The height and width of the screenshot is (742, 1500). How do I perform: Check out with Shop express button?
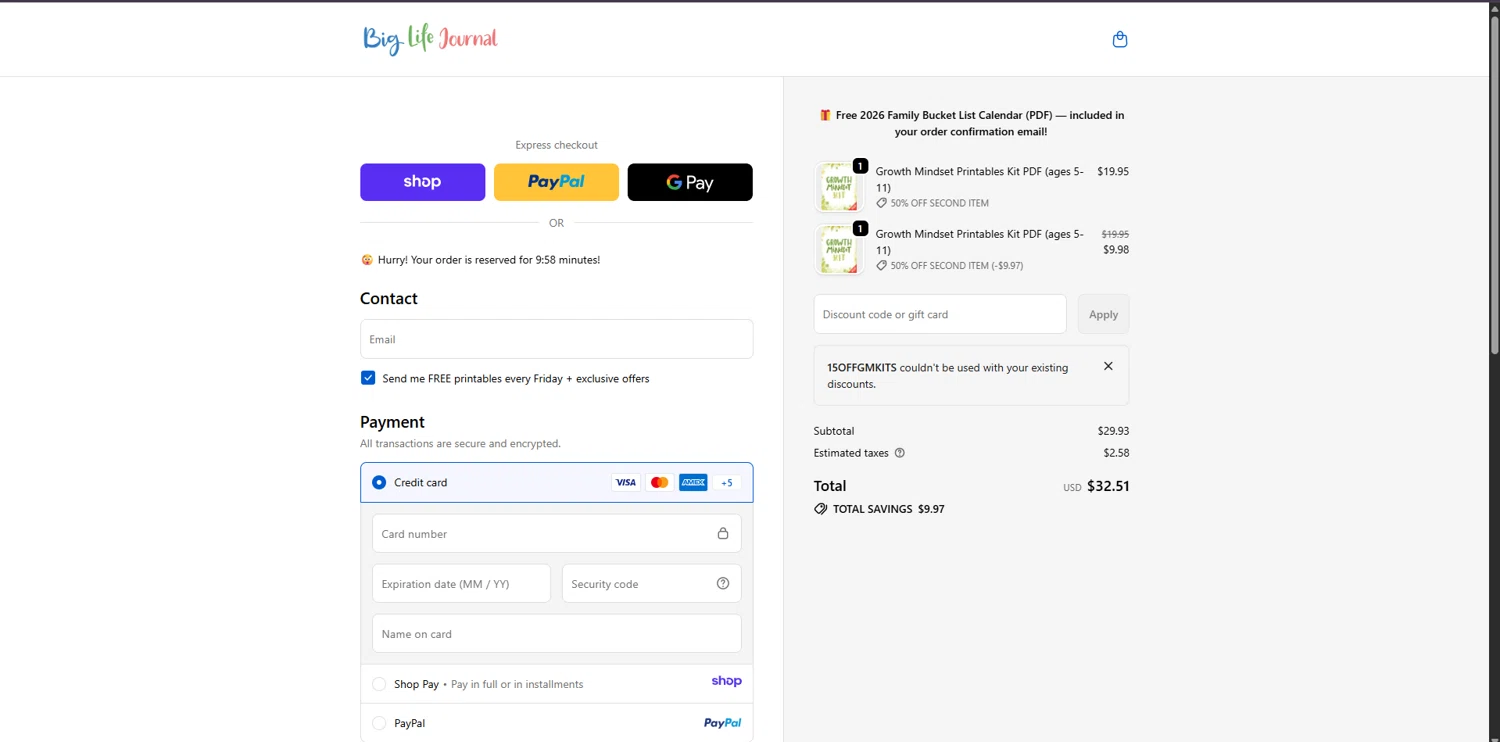(x=423, y=182)
